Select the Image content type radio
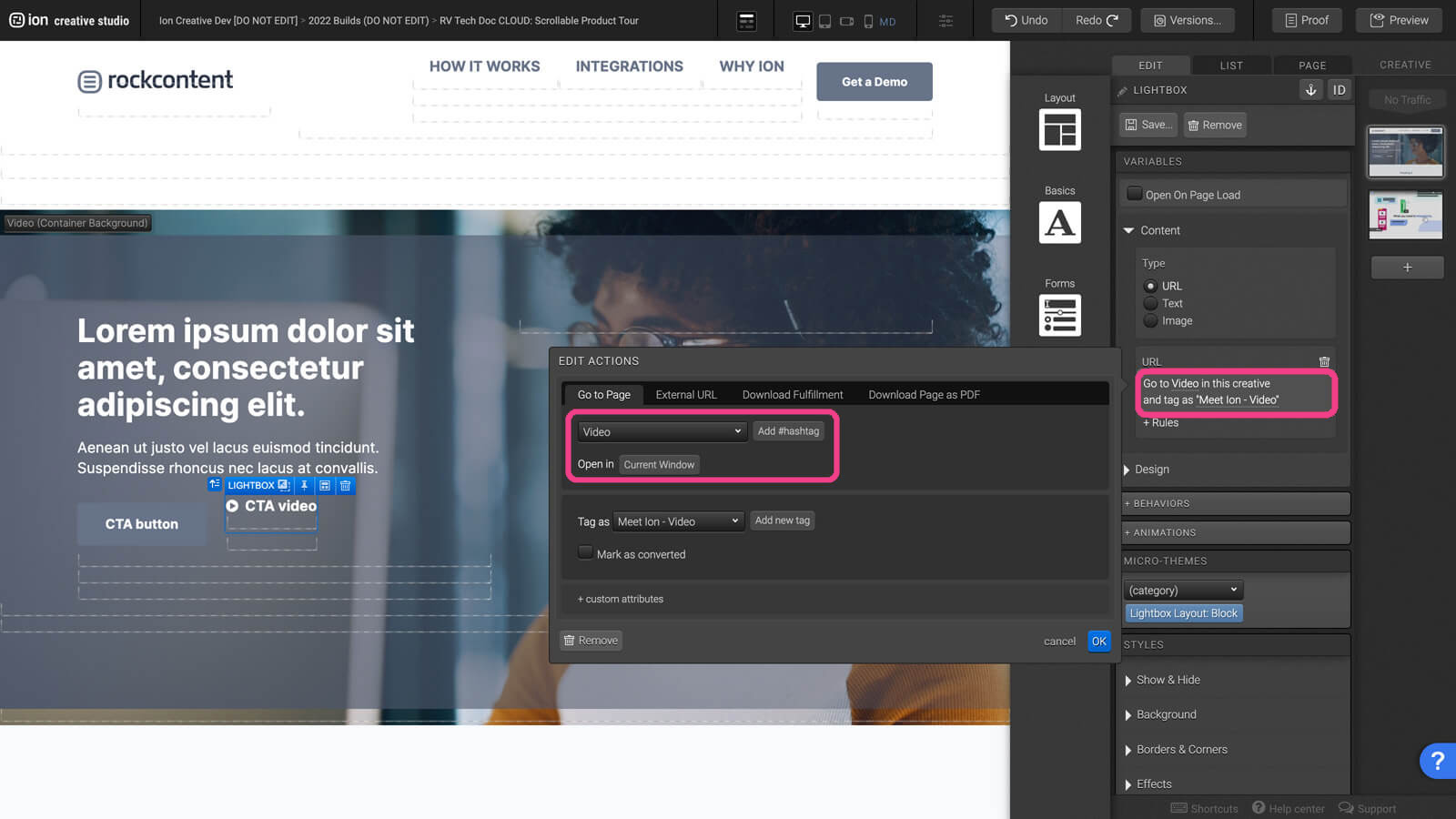This screenshot has height=819, width=1456. click(x=1151, y=320)
